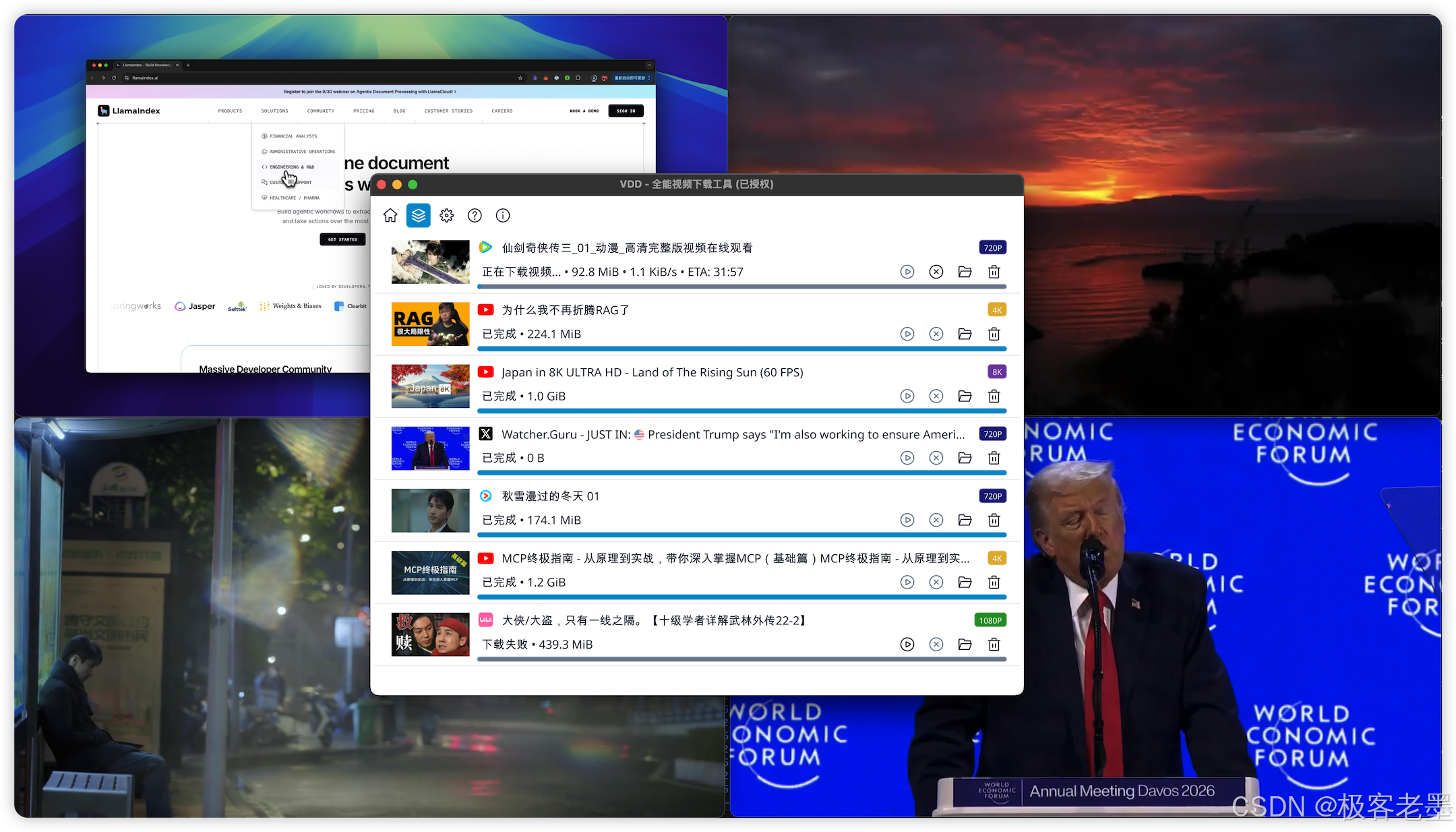This screenshot has width=1456, height=832.
Task: Delete the Watcher.Guru download
Action: click(x=994, y=458)
